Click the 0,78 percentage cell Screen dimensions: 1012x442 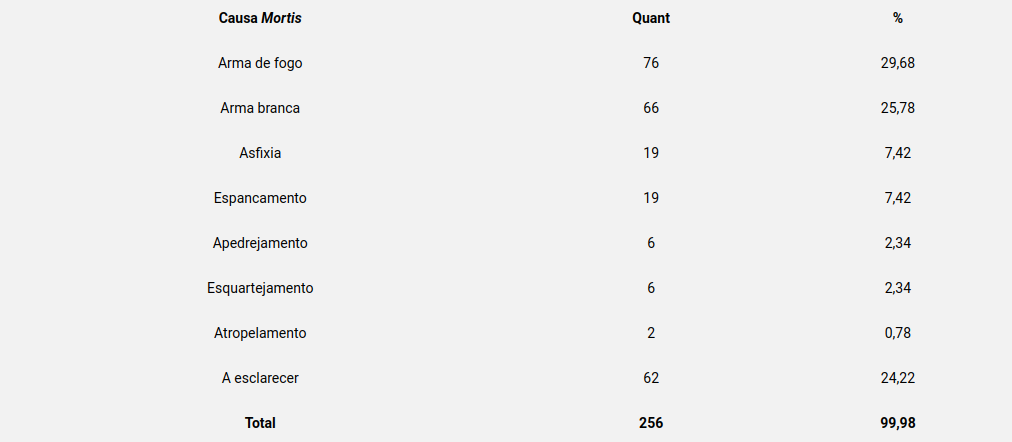tap(898, 333)
